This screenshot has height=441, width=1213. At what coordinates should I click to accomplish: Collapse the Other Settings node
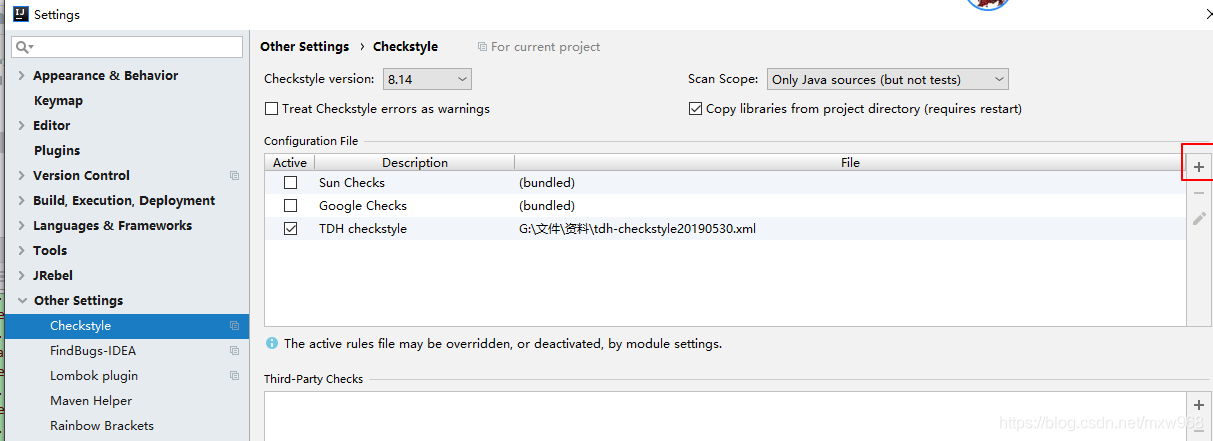click(22, 301)
